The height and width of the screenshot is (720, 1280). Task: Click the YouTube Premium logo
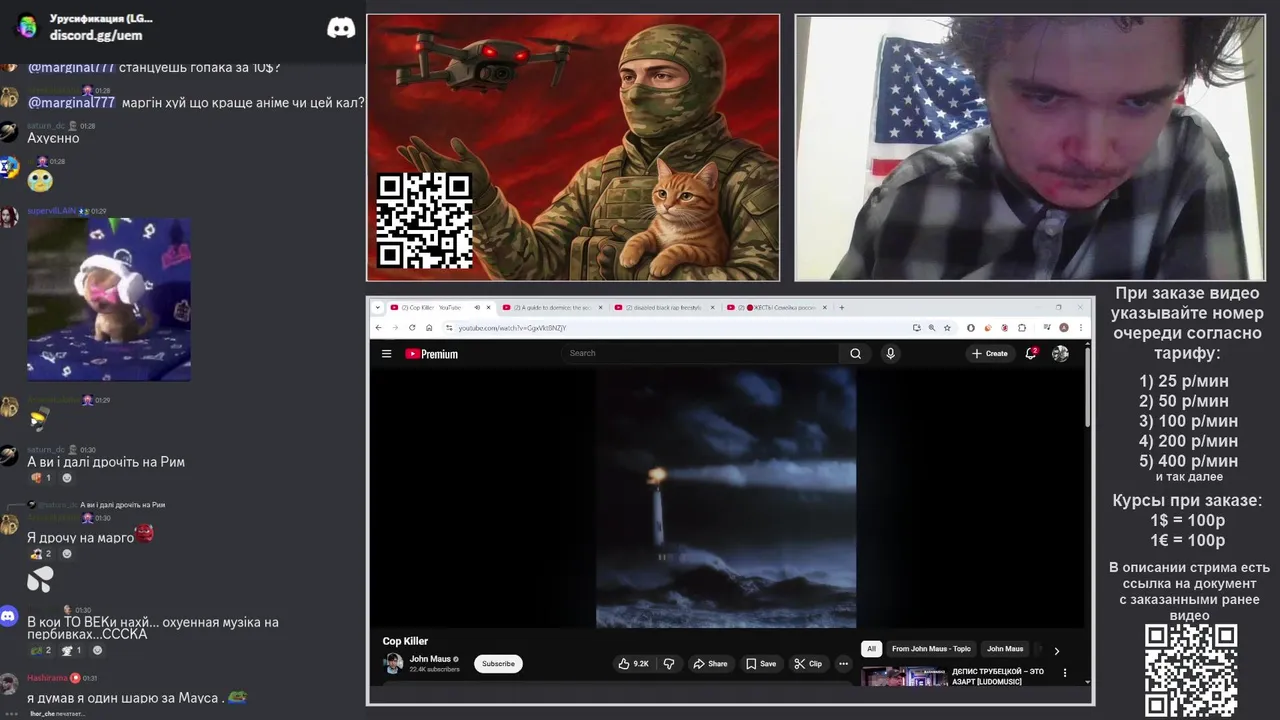431,354
